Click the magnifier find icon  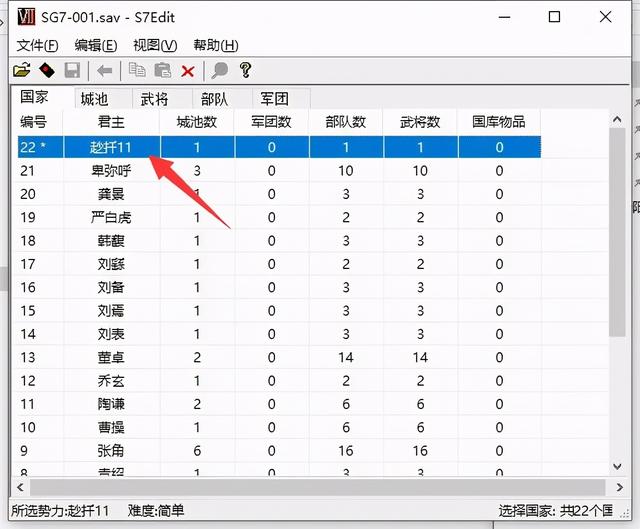219,71
